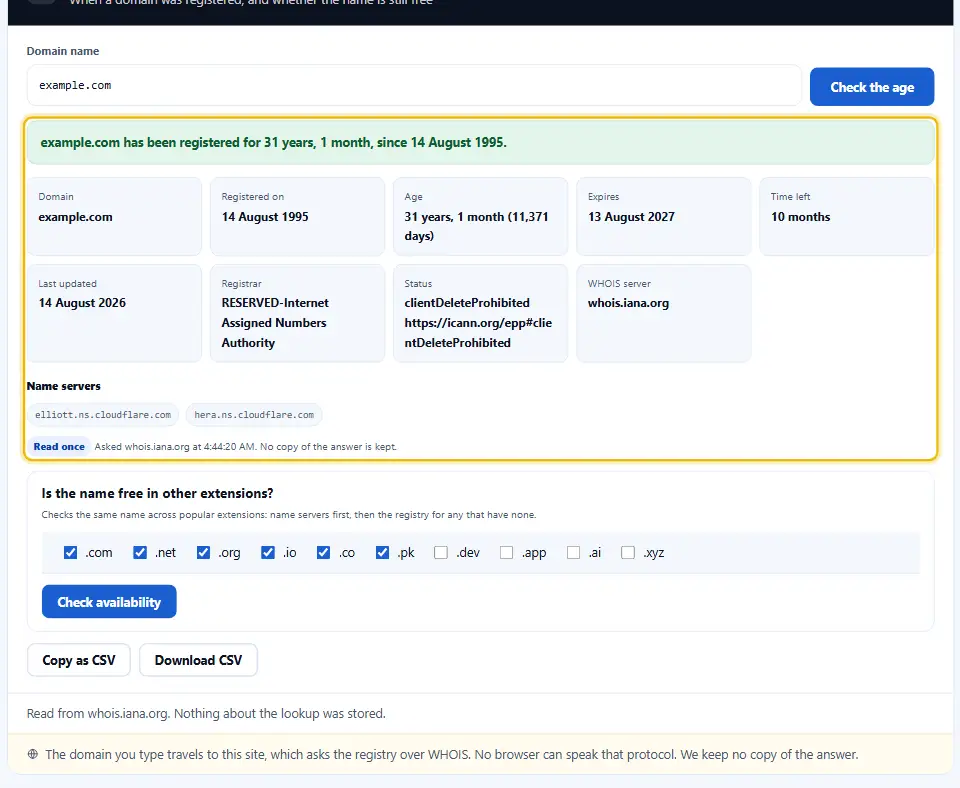Click the whois.iana.org WHOIS server value
The image size is (960, 788).
pos(628,302)
